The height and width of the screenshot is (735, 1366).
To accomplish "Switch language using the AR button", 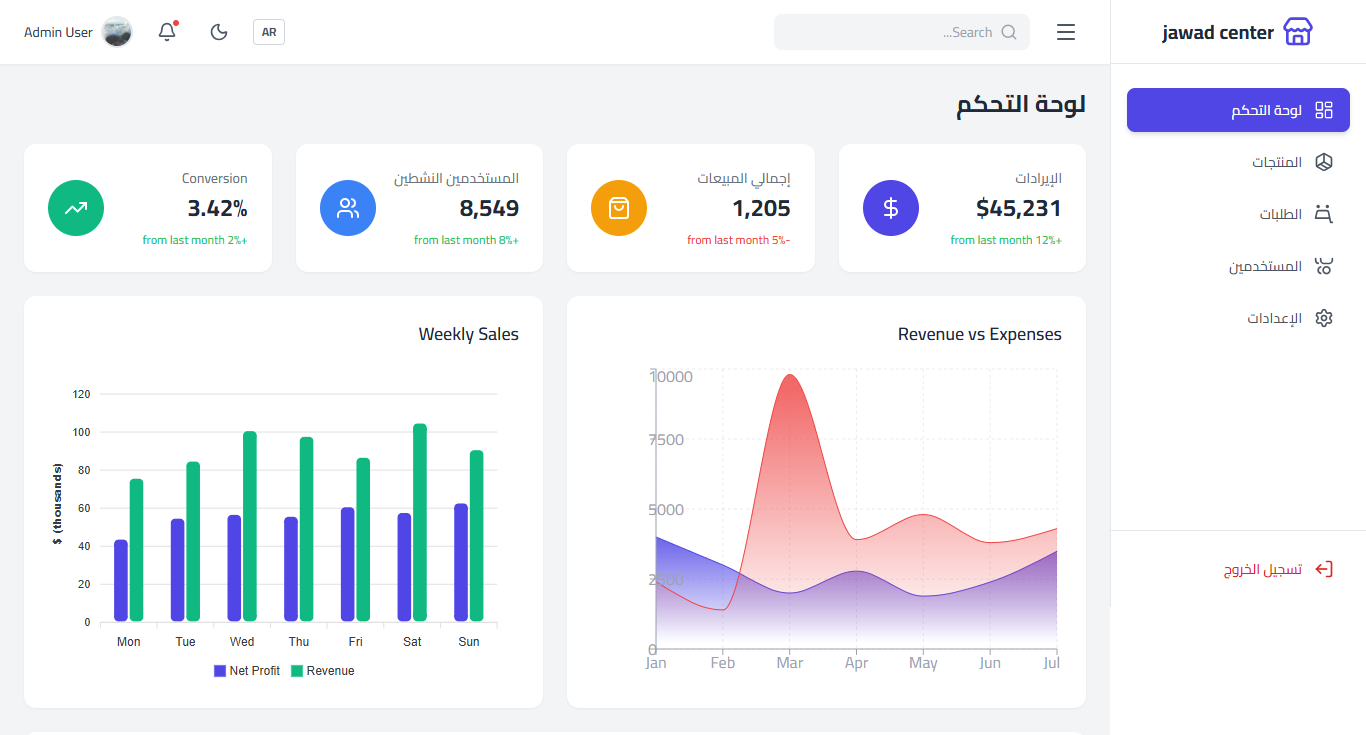I will 269,32.
